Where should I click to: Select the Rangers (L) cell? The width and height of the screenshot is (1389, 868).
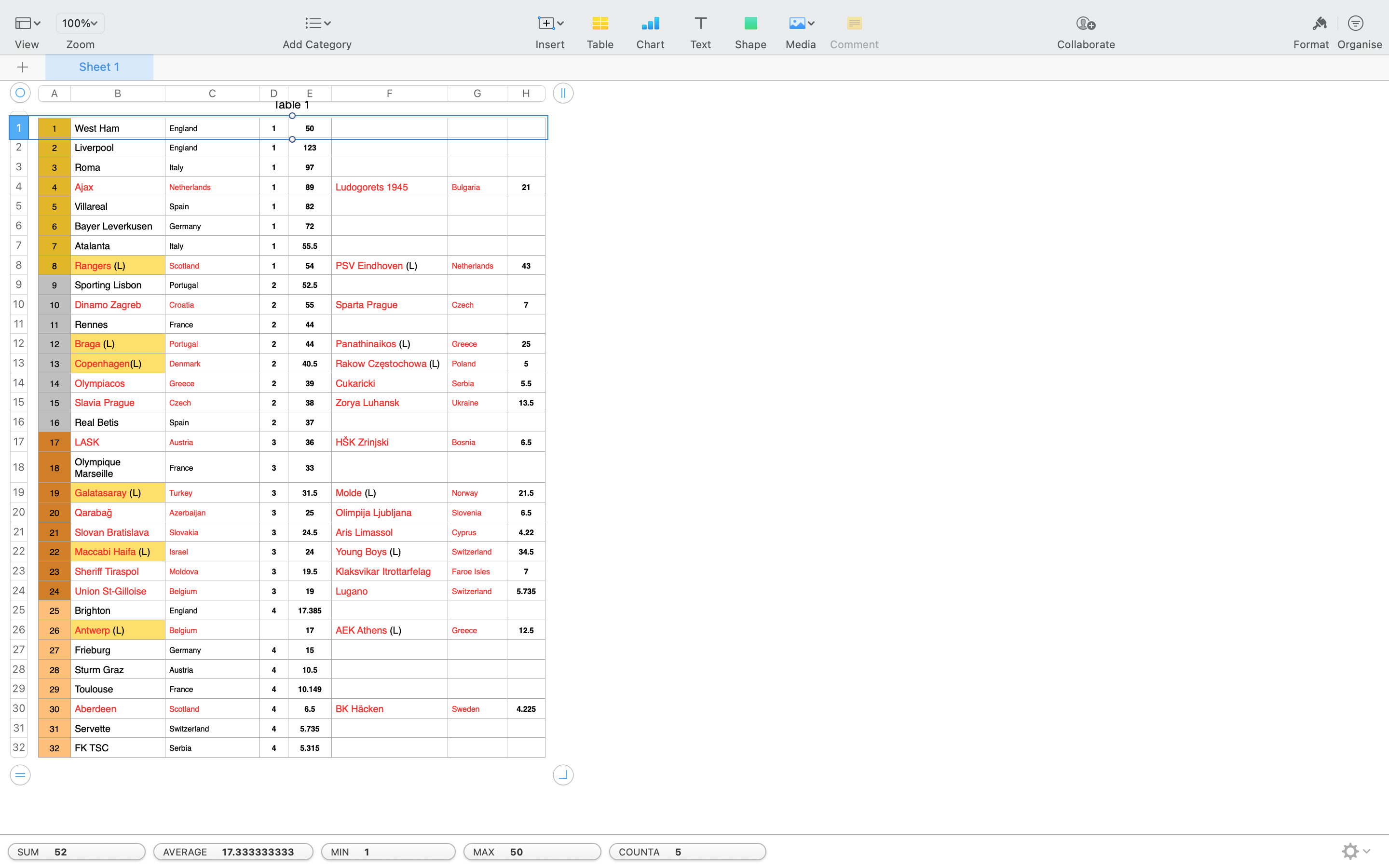pyautogui.click(x=118, y=265)
